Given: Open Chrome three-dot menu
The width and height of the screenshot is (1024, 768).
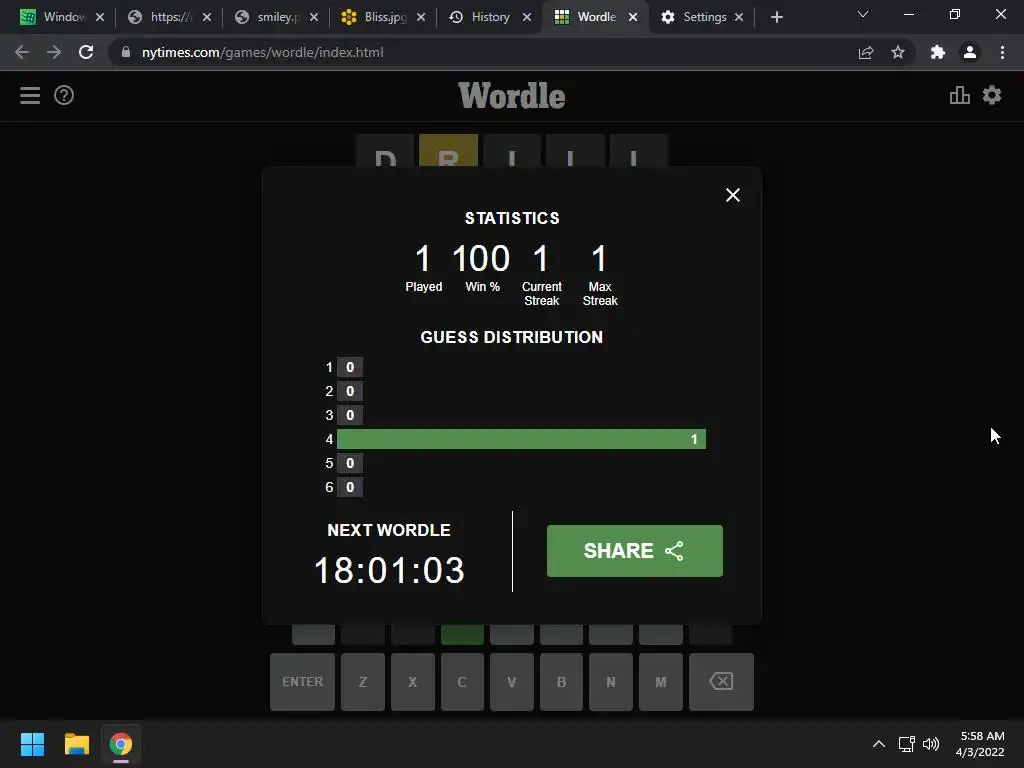Looking at the screenshot, I should click(x=1002, y=52).
